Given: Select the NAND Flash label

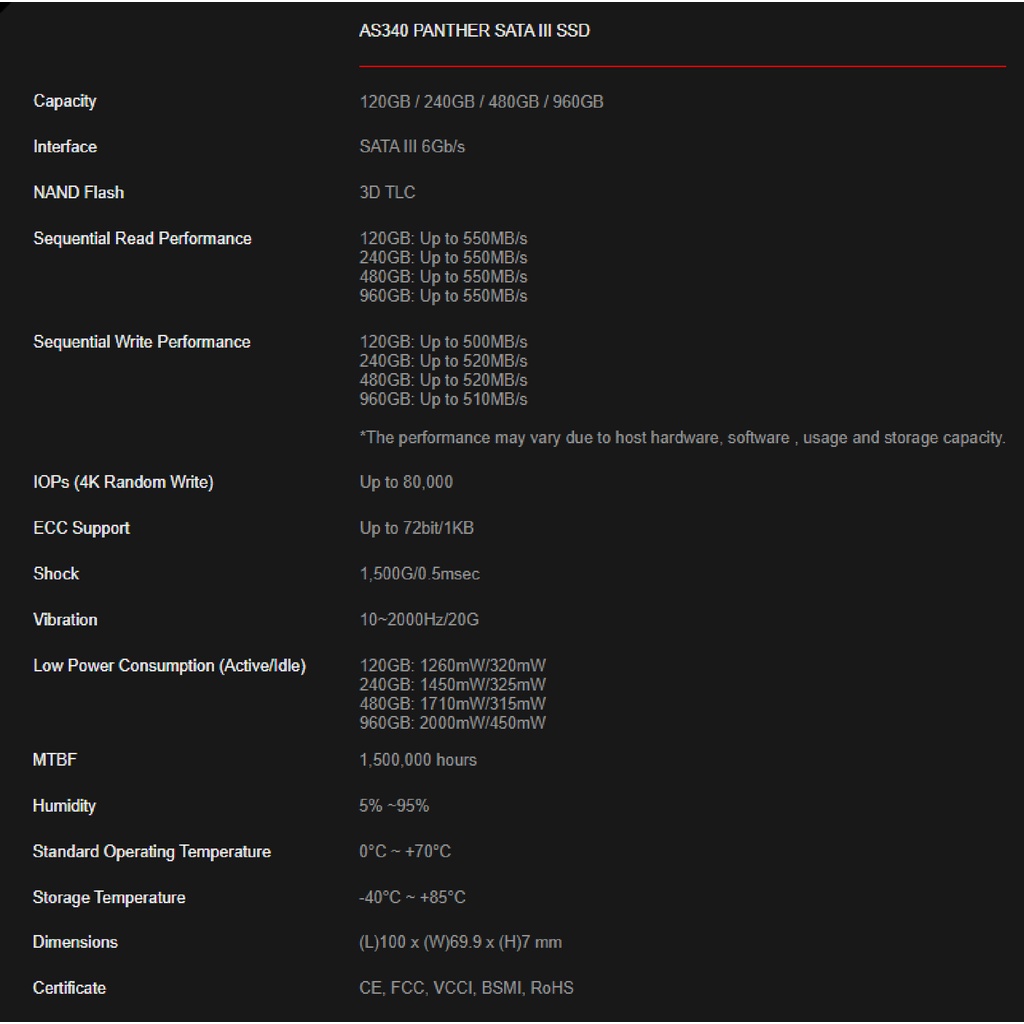Looking at the screenshot, I should coord(79,192).
